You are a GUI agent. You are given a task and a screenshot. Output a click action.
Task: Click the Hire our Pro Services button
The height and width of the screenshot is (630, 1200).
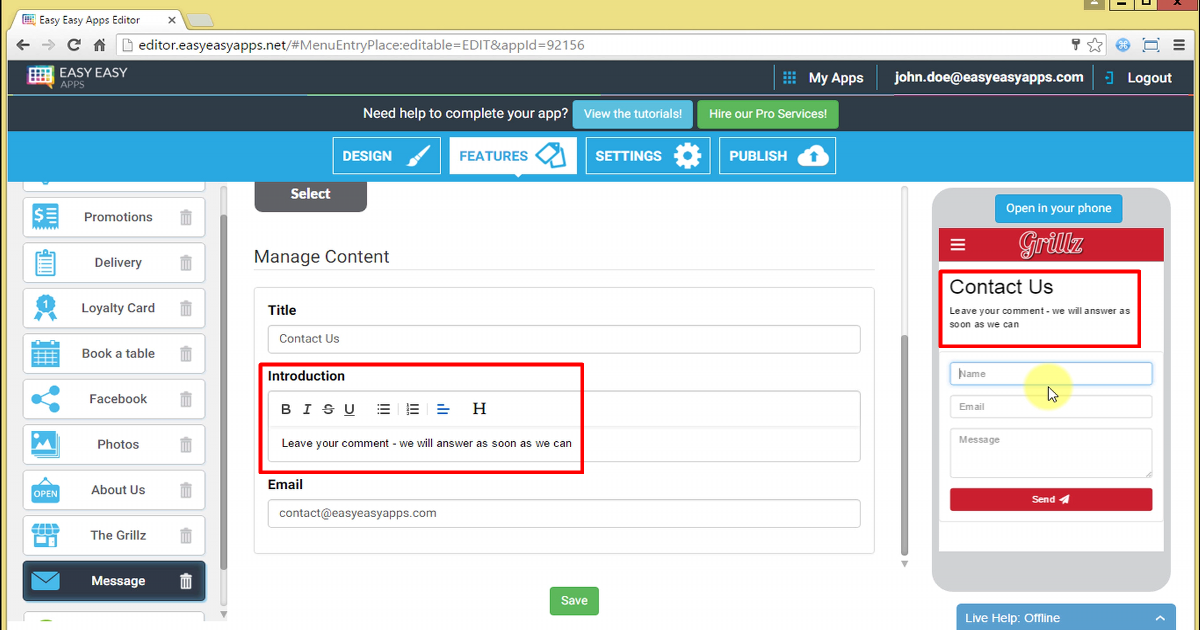(767, 114)
